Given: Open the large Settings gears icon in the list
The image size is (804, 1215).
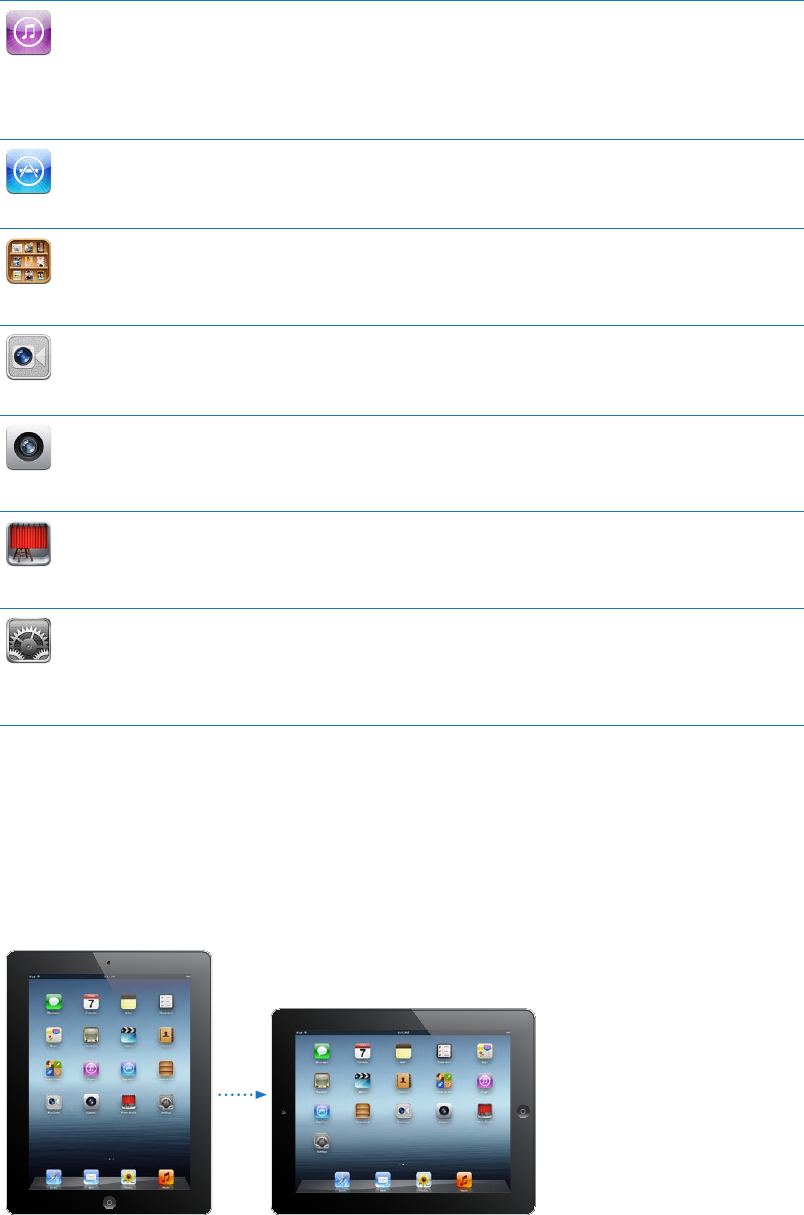Looking at the screenshot, I should tap(29, 641).
